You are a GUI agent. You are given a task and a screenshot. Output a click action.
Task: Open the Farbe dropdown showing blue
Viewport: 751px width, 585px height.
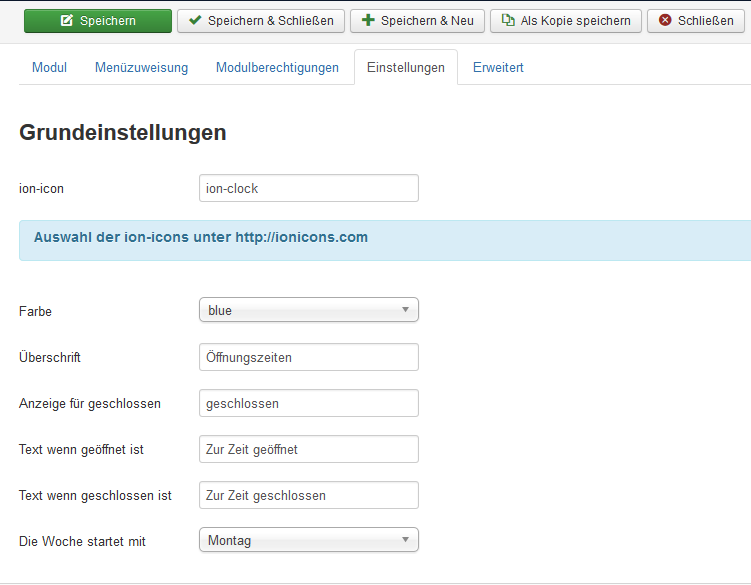tap(309, 310)
